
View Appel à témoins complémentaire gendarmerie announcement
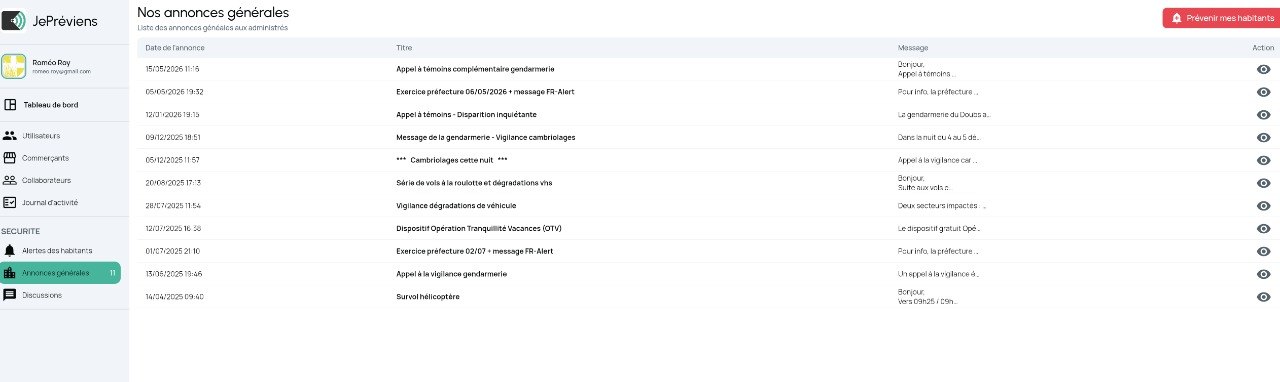pos(1263,69)
